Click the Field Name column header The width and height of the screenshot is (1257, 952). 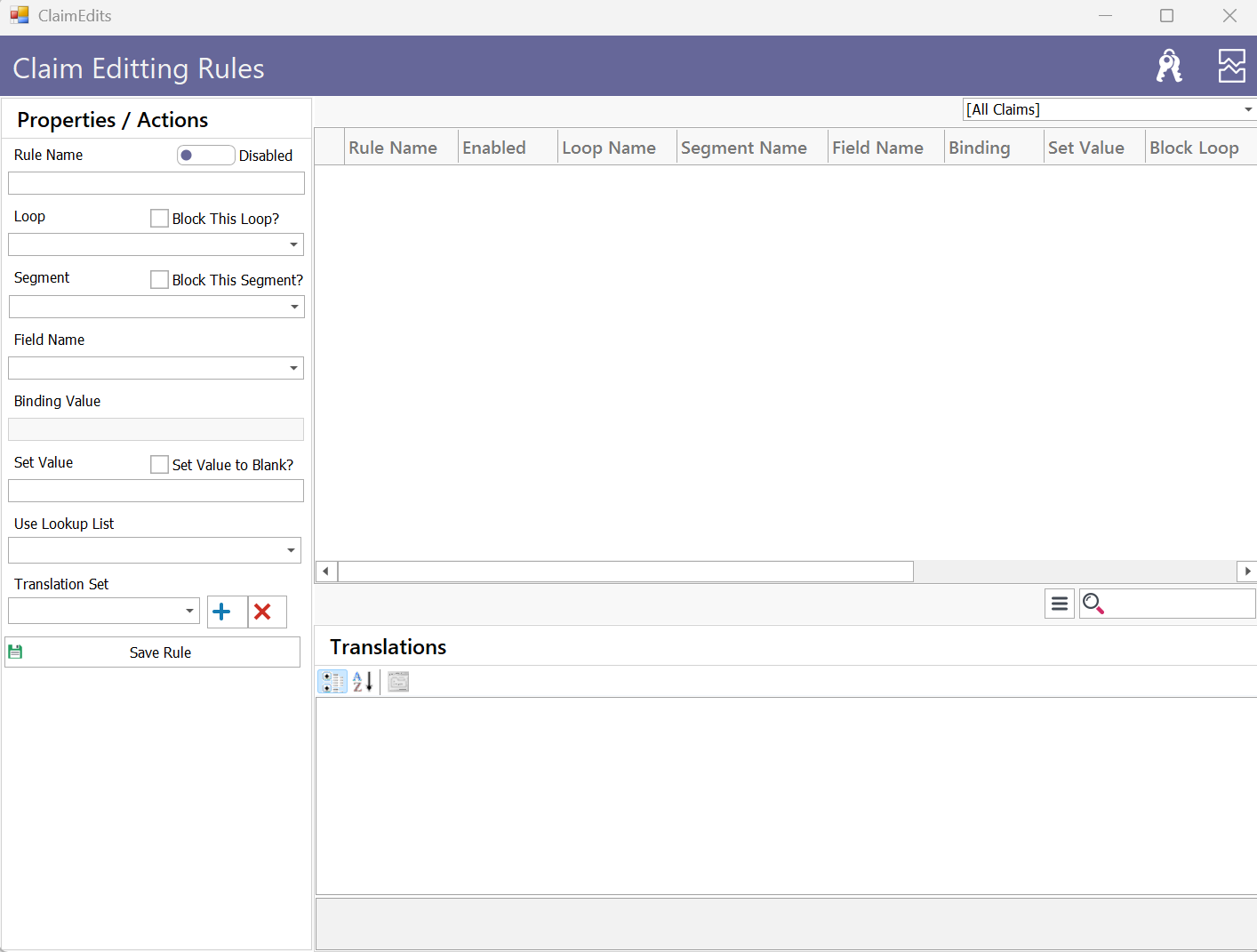click(x=886, y=148)
